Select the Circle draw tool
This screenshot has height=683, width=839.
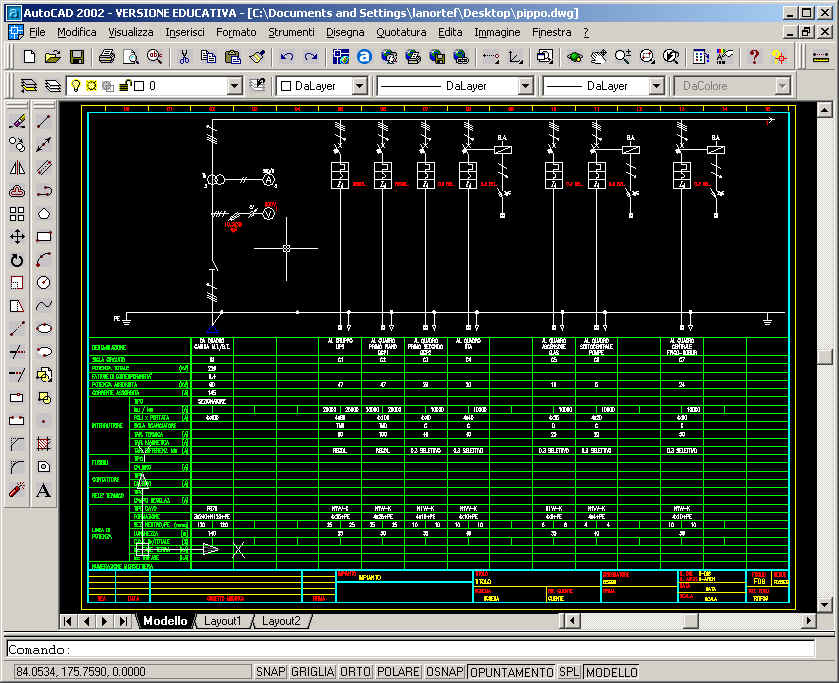44,283
